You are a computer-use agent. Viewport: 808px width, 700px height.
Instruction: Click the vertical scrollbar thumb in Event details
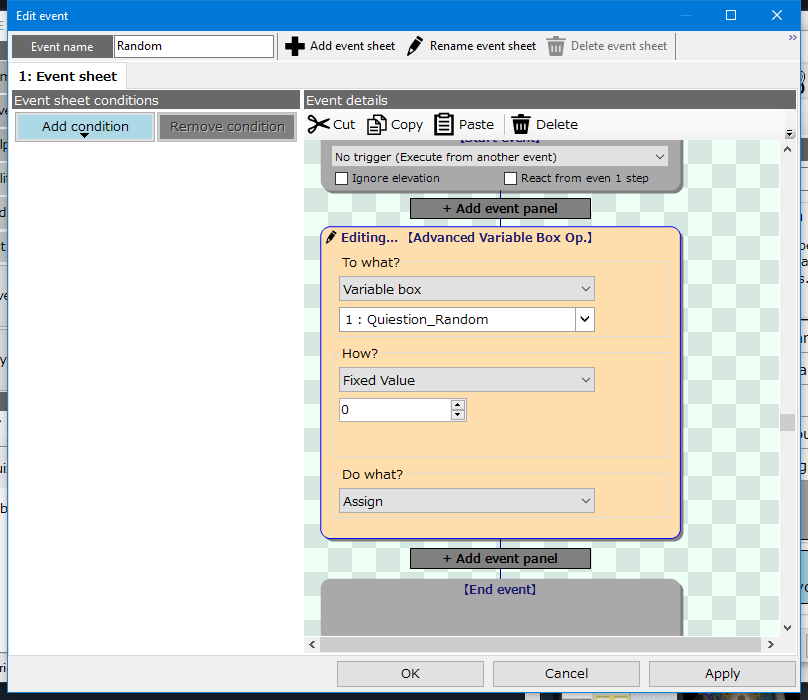(787, 422)
